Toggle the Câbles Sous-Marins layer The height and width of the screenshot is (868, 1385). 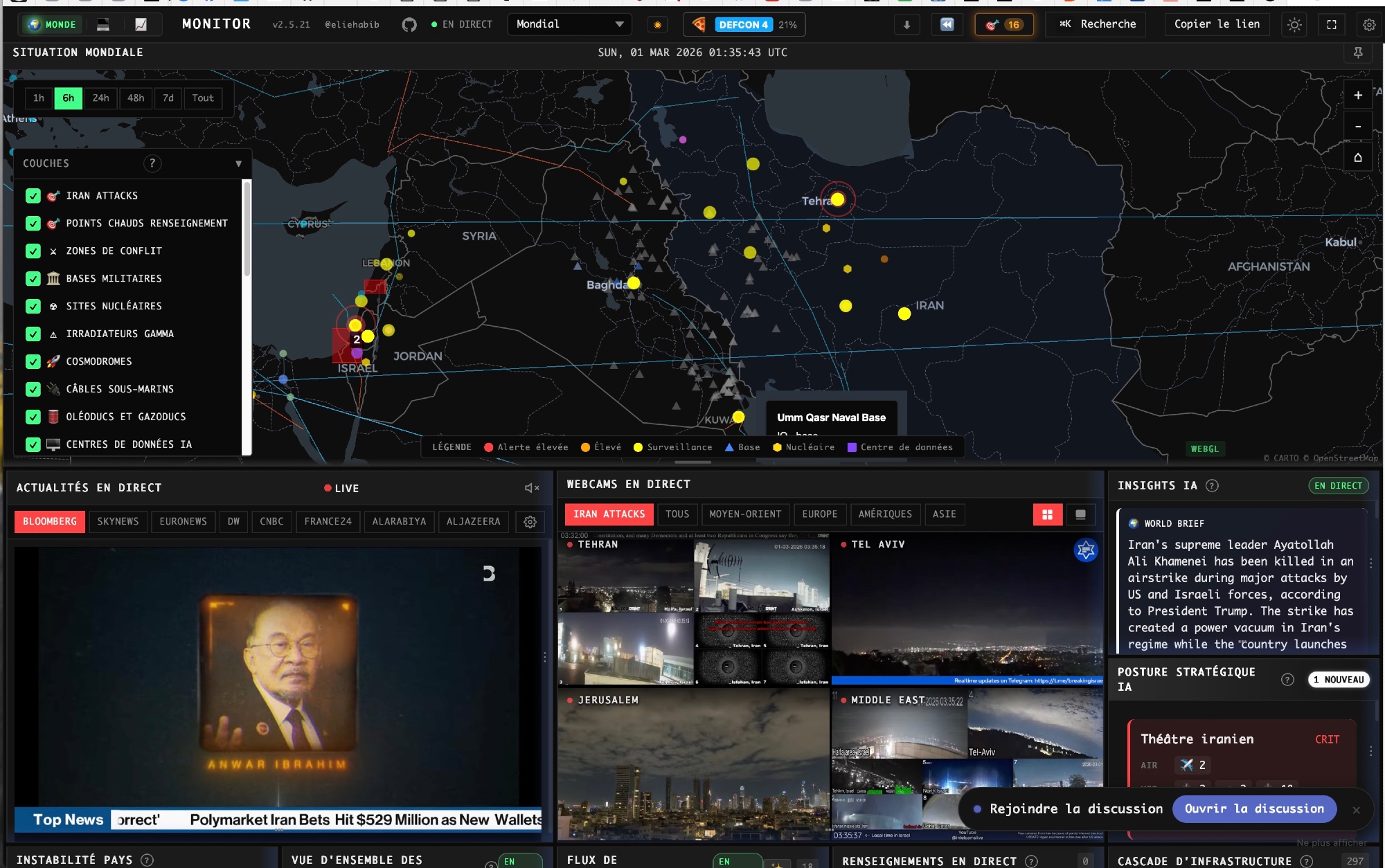click(x=33, y=389)
